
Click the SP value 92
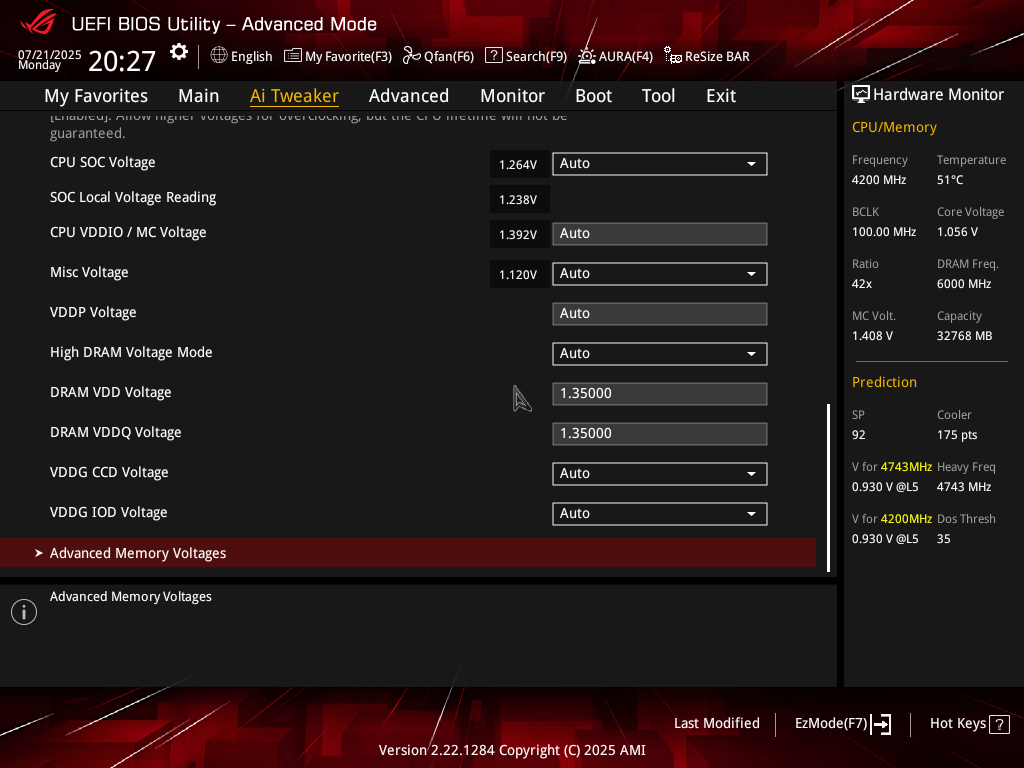pos(859,435)
